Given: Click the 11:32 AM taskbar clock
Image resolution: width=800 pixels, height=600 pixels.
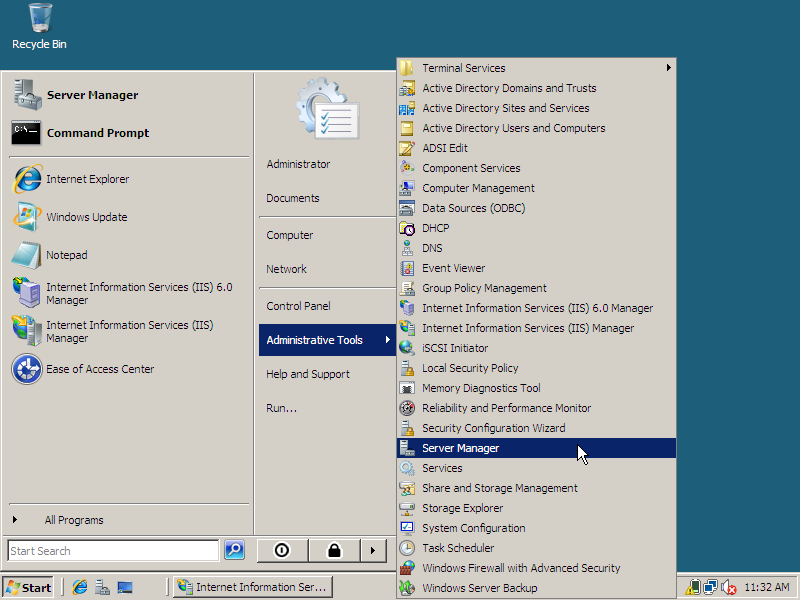Looking at the screenshot, I should (x=766, y=587).
